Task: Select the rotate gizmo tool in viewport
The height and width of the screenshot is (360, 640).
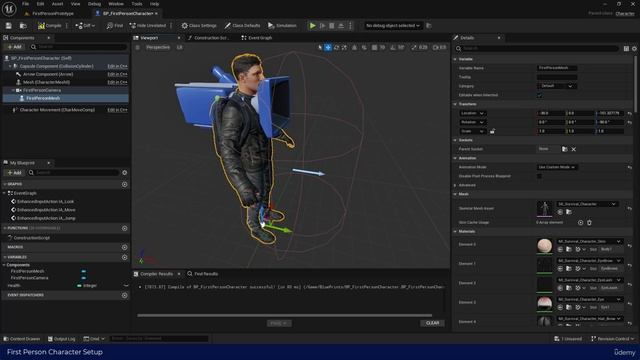Action: tap(336, 47)
